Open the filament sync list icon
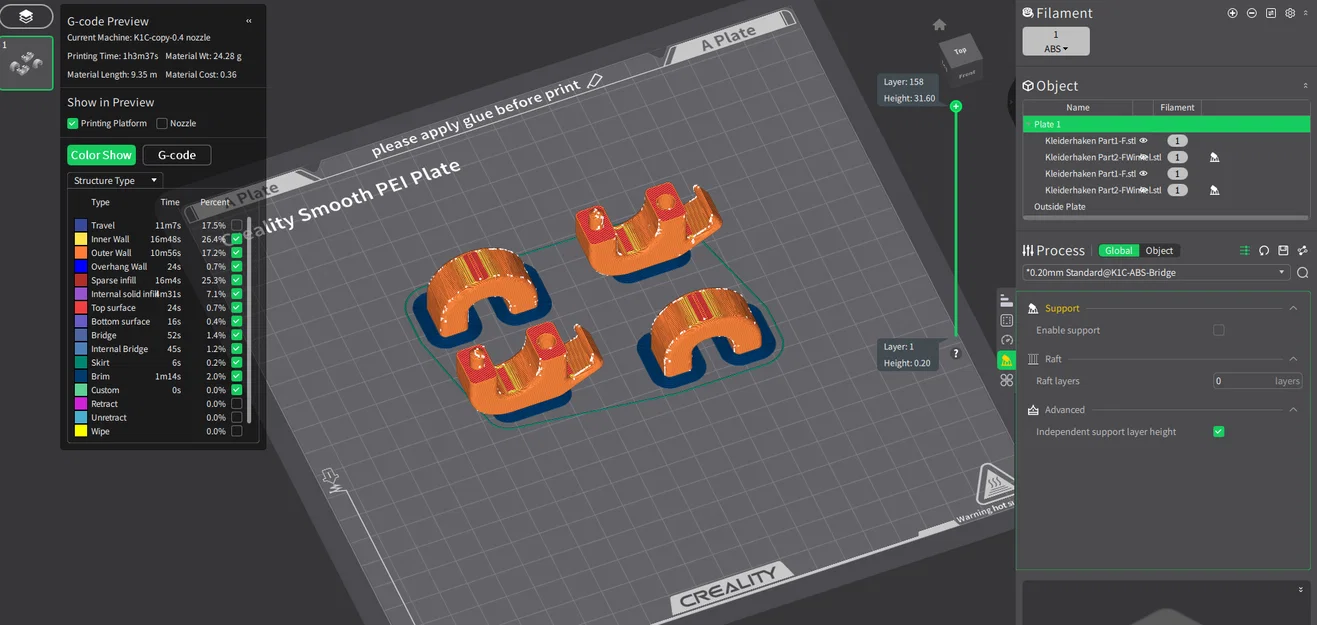The image size is (1317, 625). click(1270, 13)
